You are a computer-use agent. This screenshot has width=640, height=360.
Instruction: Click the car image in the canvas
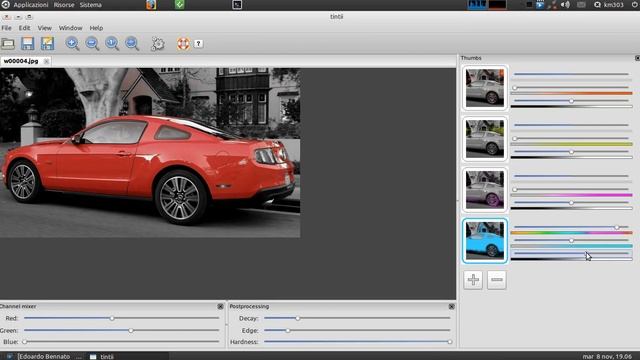click(150, 153)
